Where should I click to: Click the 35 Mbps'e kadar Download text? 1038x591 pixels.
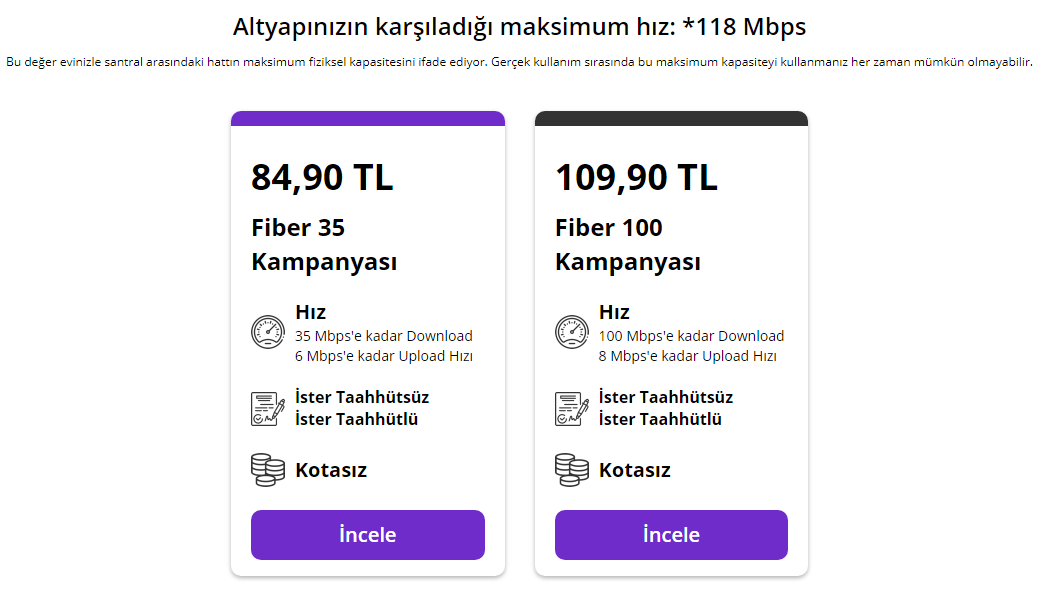click(384, 336)
